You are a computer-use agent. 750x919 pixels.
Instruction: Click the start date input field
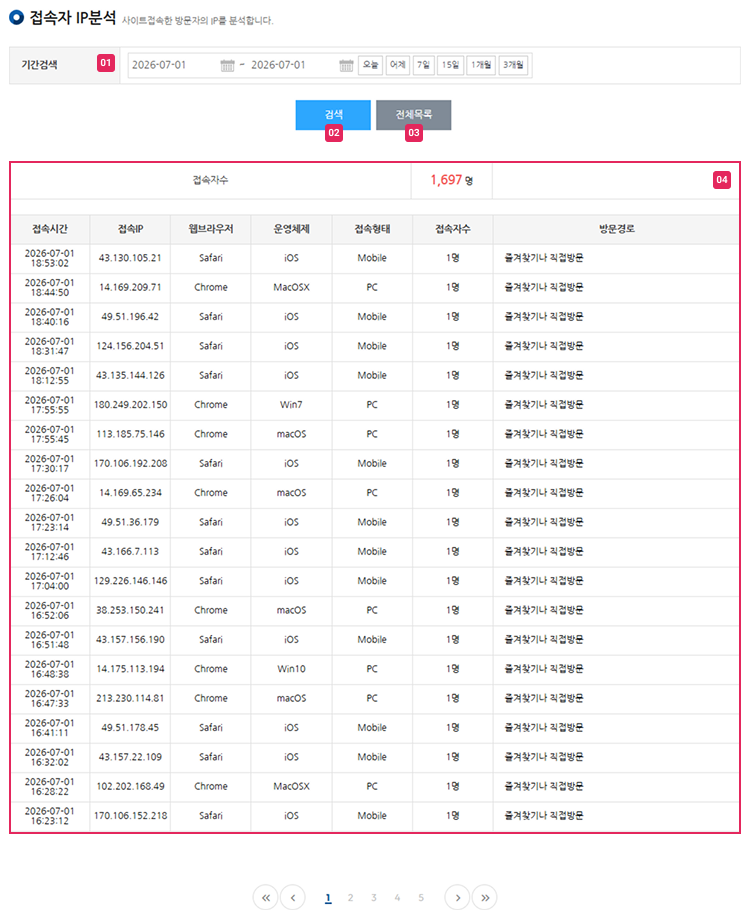[x=173, y=65]
